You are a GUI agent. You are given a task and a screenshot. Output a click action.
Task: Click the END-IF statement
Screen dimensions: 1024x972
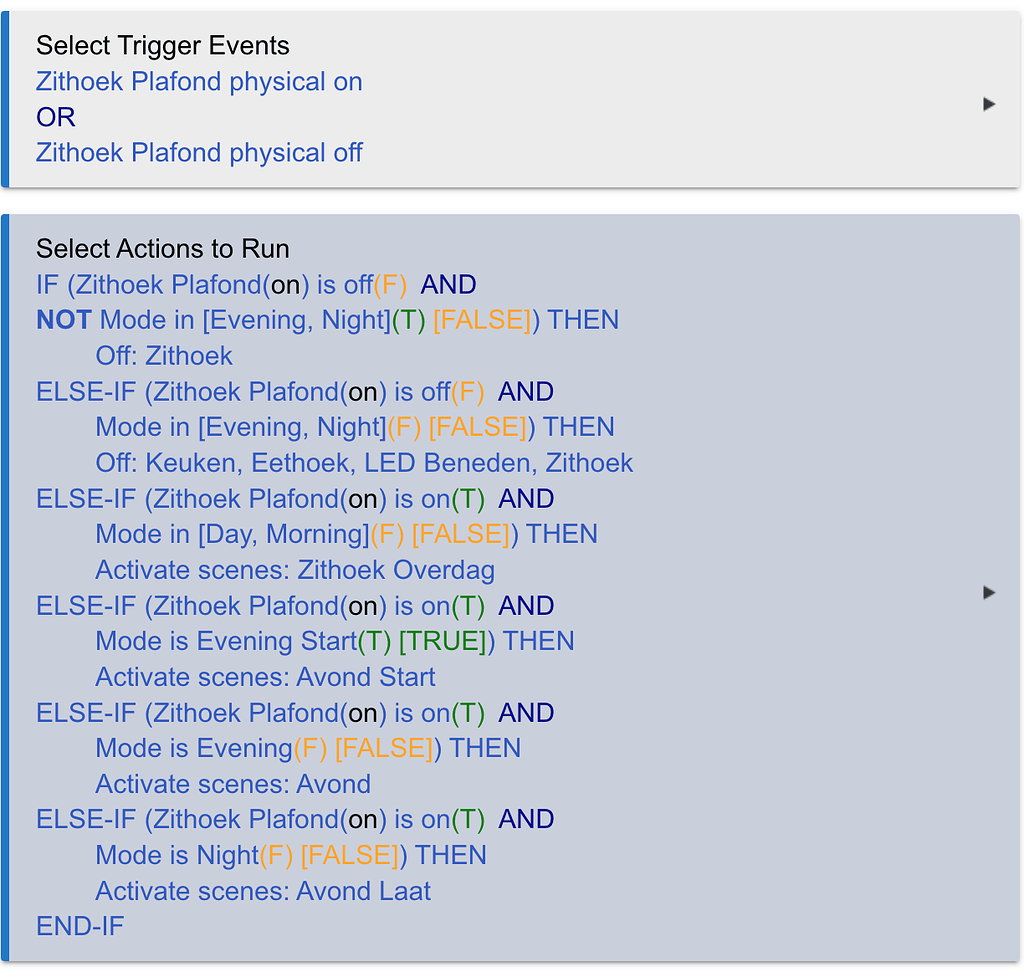click(x=80, y=926)
